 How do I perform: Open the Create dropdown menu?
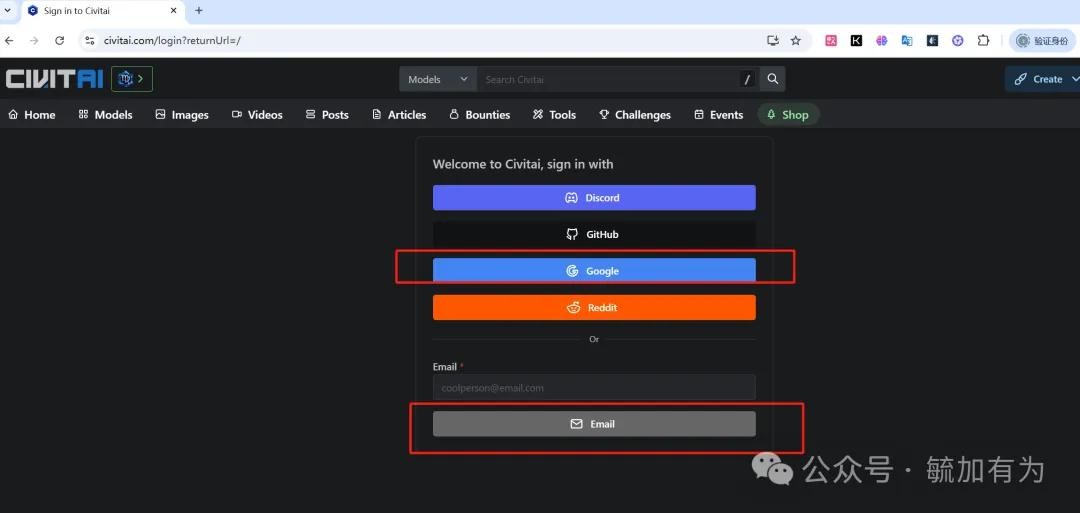click(x=1044, y=79)
